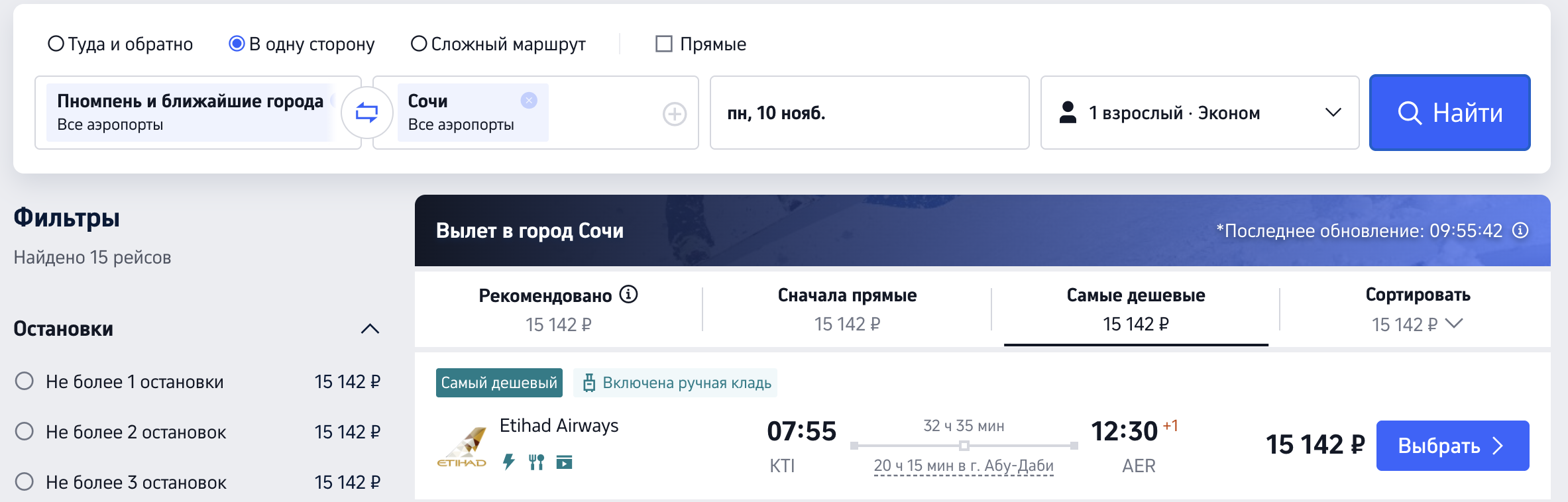Click the swap origin and destination icon
The width and height of the screenshot is (1568, 502).
tap(366, 113)
